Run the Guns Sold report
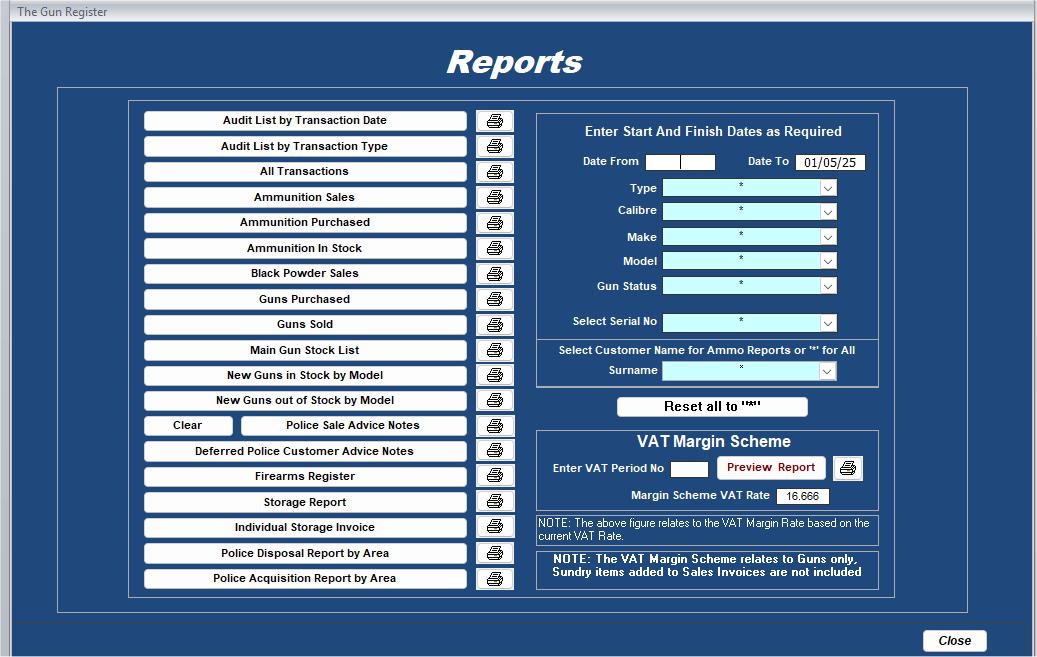1037x657 pixels. tap(305, 324)
